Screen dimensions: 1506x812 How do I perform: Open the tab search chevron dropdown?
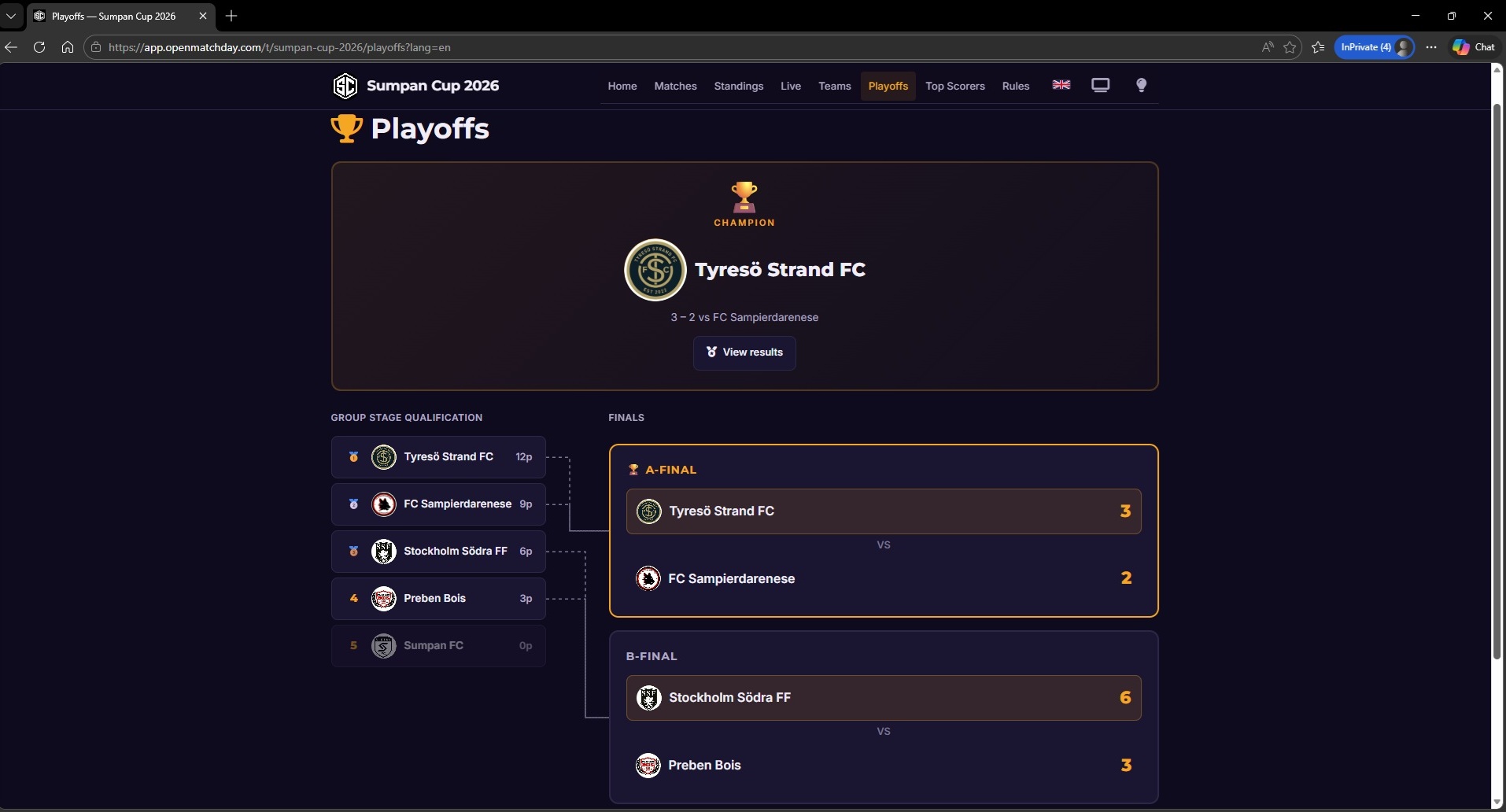[12, 16]
